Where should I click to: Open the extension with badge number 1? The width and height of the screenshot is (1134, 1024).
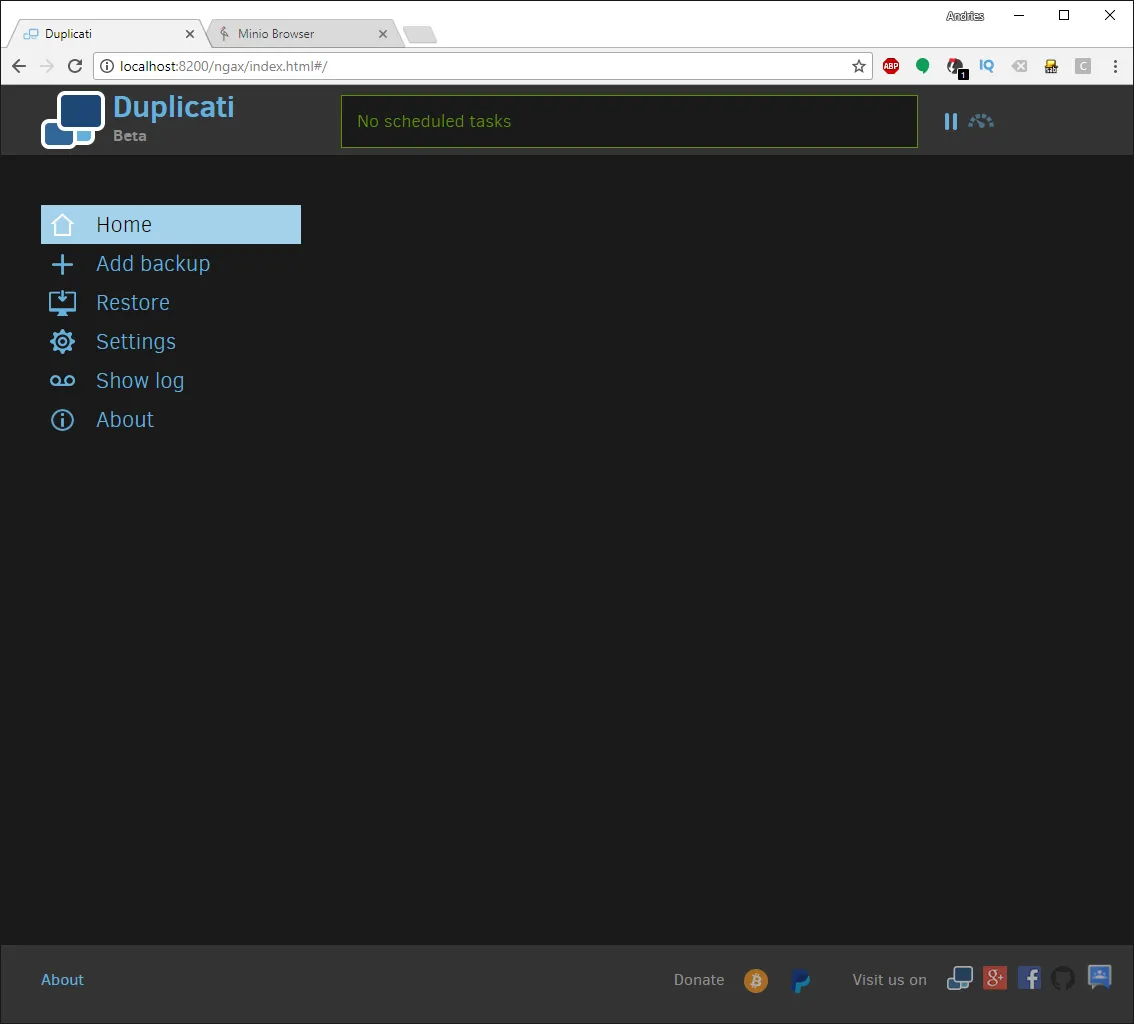click(x=956, y=68)
